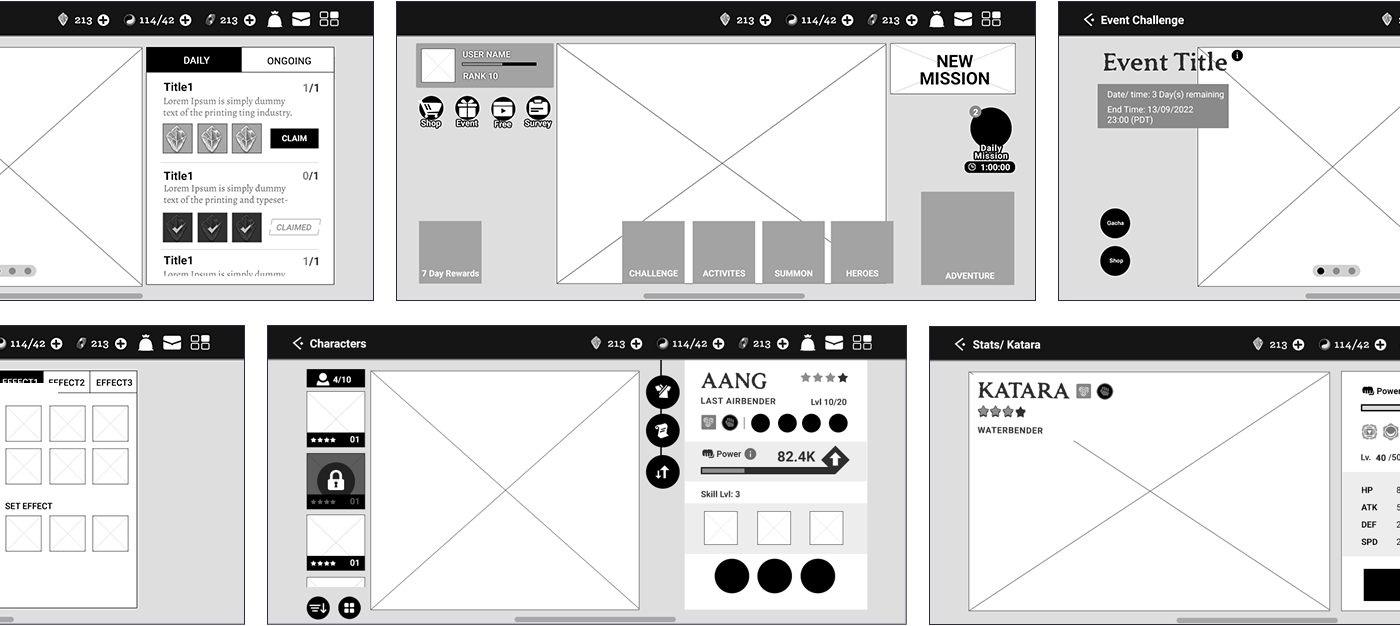Click the 'Skill Lvl: 3' text
The image size is (1400, 626).
tap(720, 494)
